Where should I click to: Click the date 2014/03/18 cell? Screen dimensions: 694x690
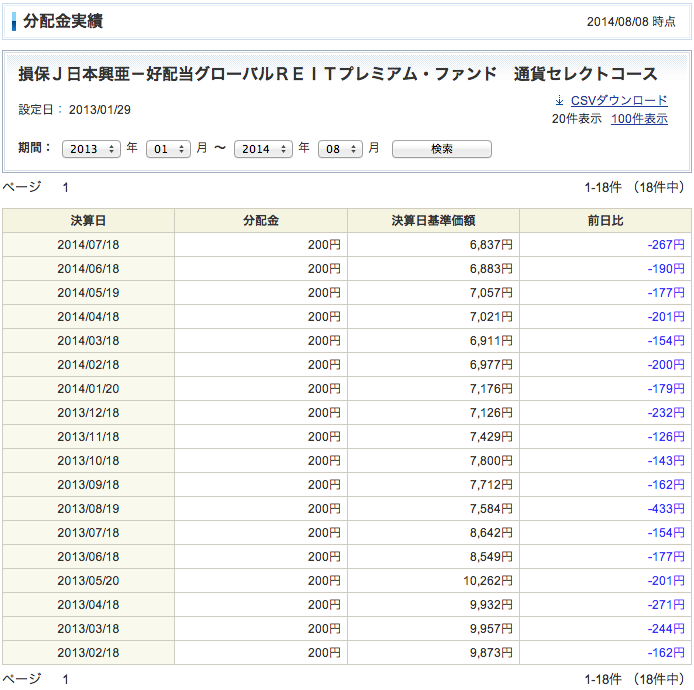point(88,341)
